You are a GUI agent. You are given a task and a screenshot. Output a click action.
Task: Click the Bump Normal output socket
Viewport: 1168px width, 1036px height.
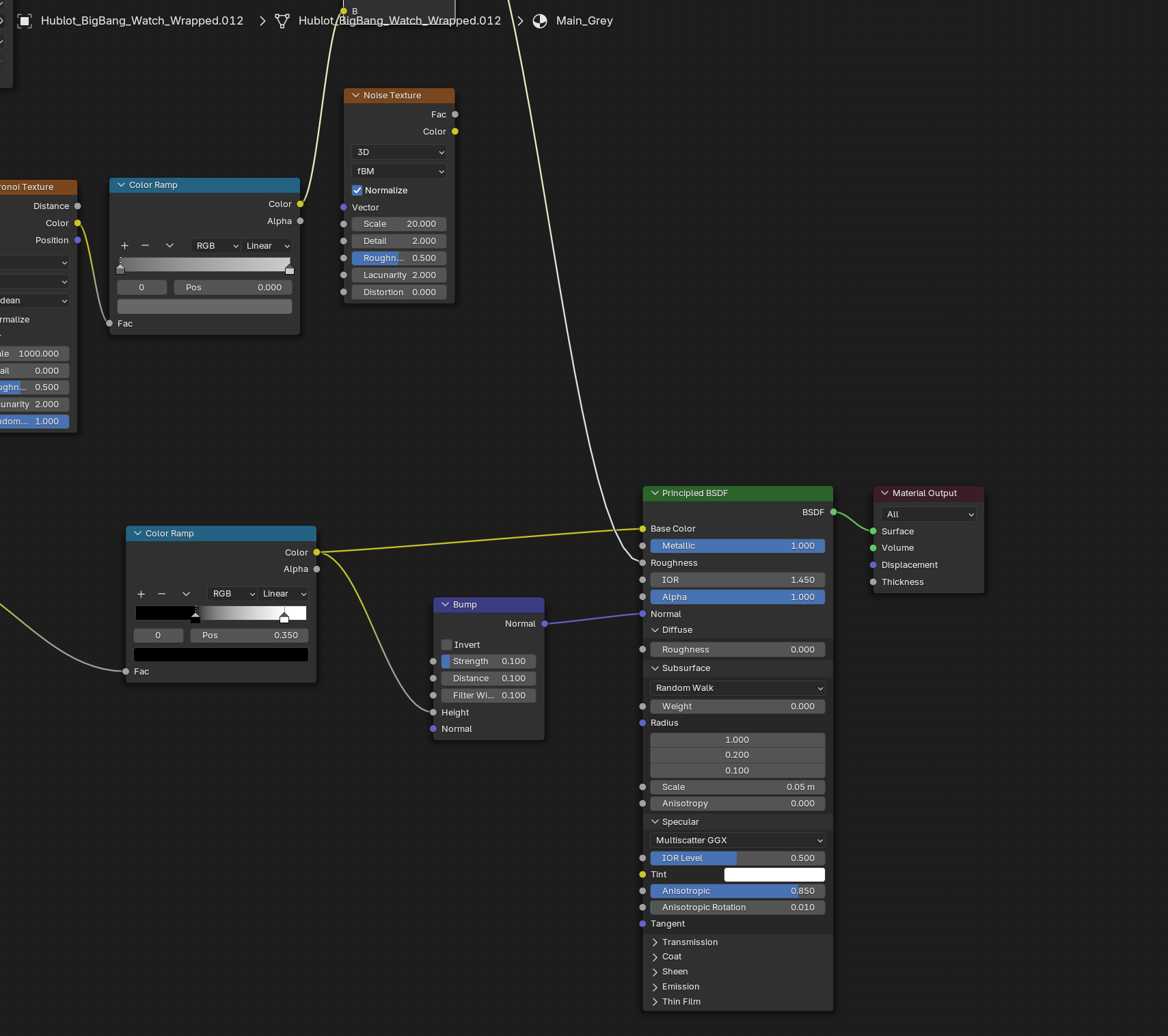[x=545, y=623]
